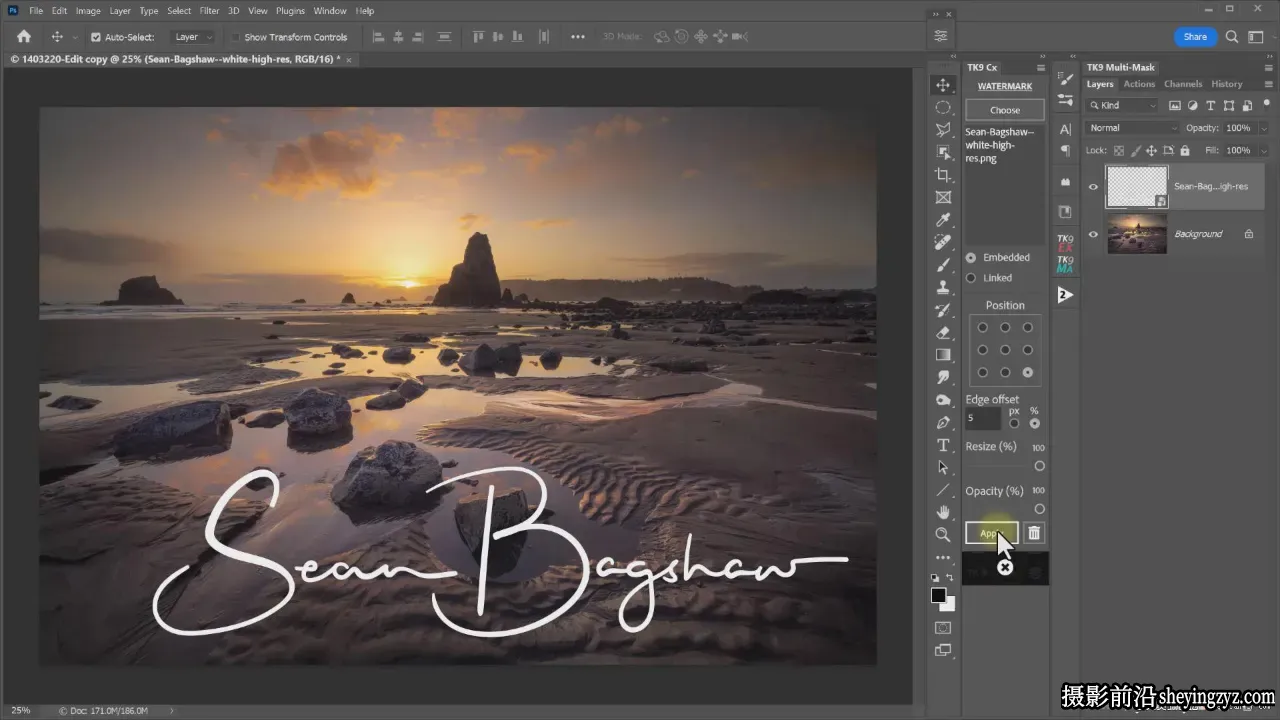Toggle Quick Mask mode
This screenshot has height=720, width=1280.
[943, 628]
